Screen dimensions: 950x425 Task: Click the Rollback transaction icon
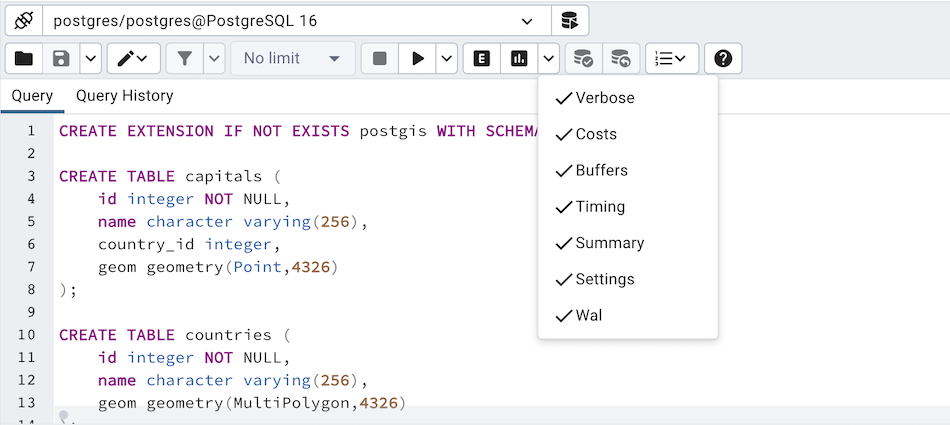click(x=620, y=58)
